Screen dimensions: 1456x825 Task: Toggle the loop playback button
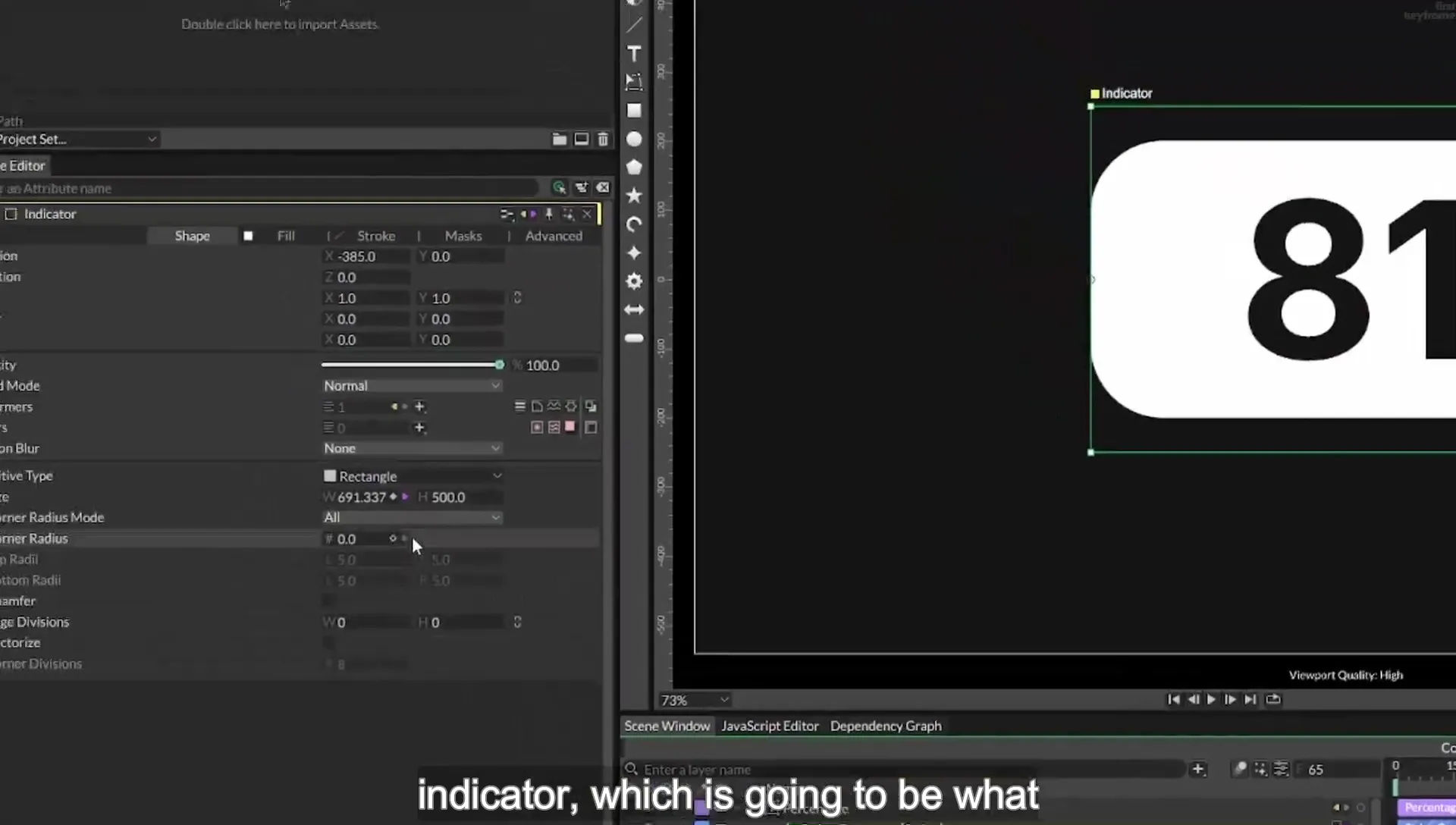click(x=1273, y=700)
